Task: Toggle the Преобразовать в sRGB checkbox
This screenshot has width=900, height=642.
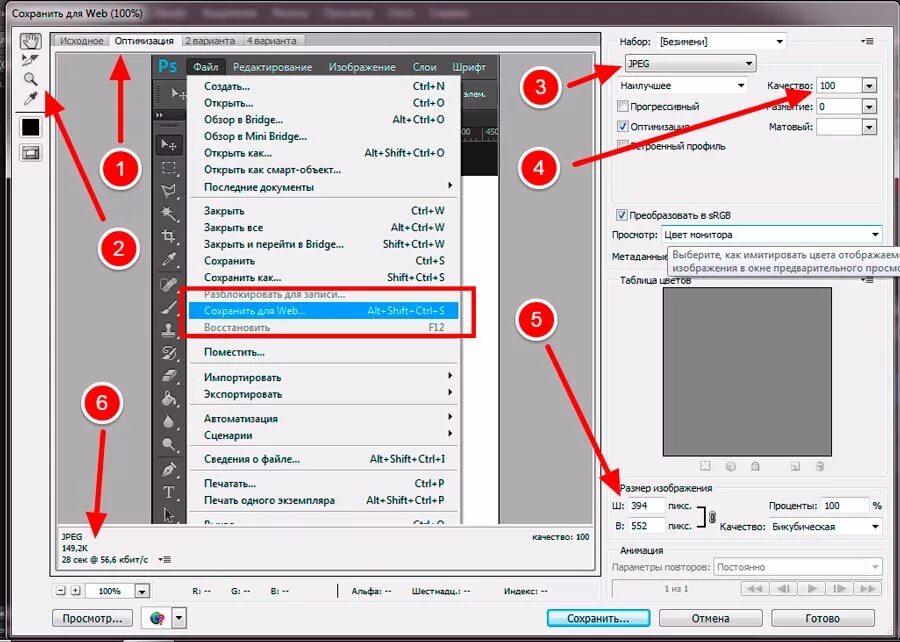Action: tap(621, 215)
